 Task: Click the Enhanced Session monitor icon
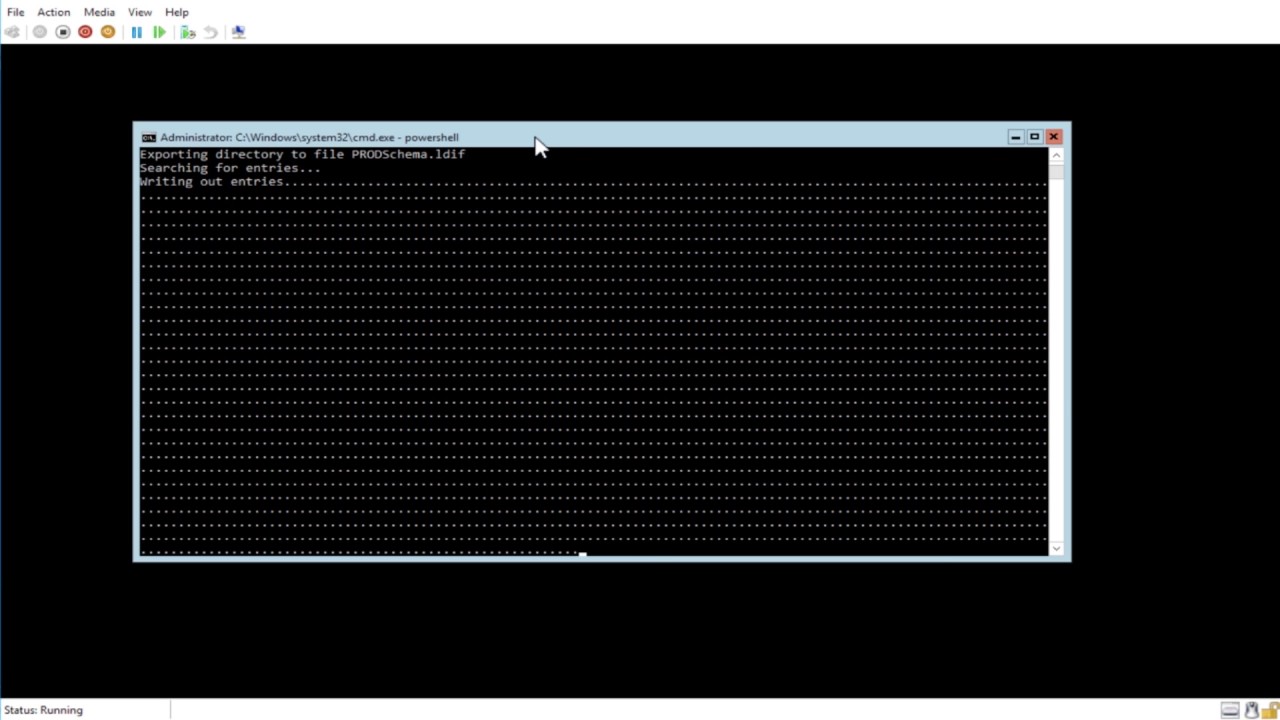point(238,32)
